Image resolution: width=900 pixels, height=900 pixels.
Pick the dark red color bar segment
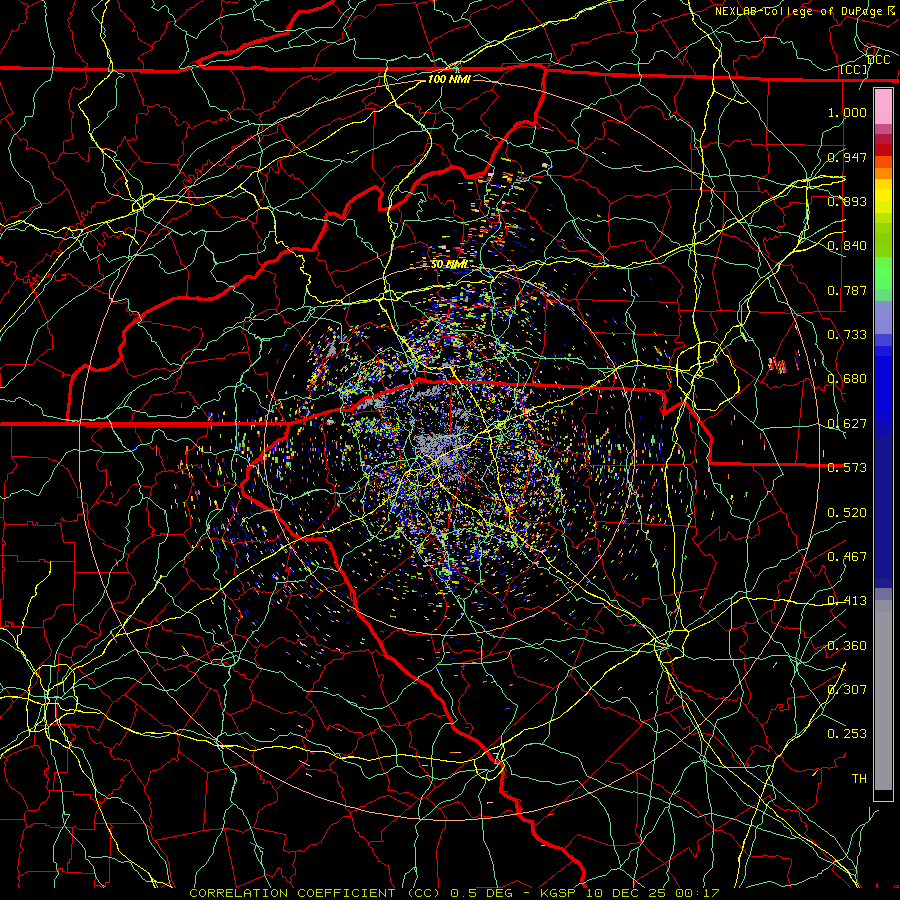(883, 149)
